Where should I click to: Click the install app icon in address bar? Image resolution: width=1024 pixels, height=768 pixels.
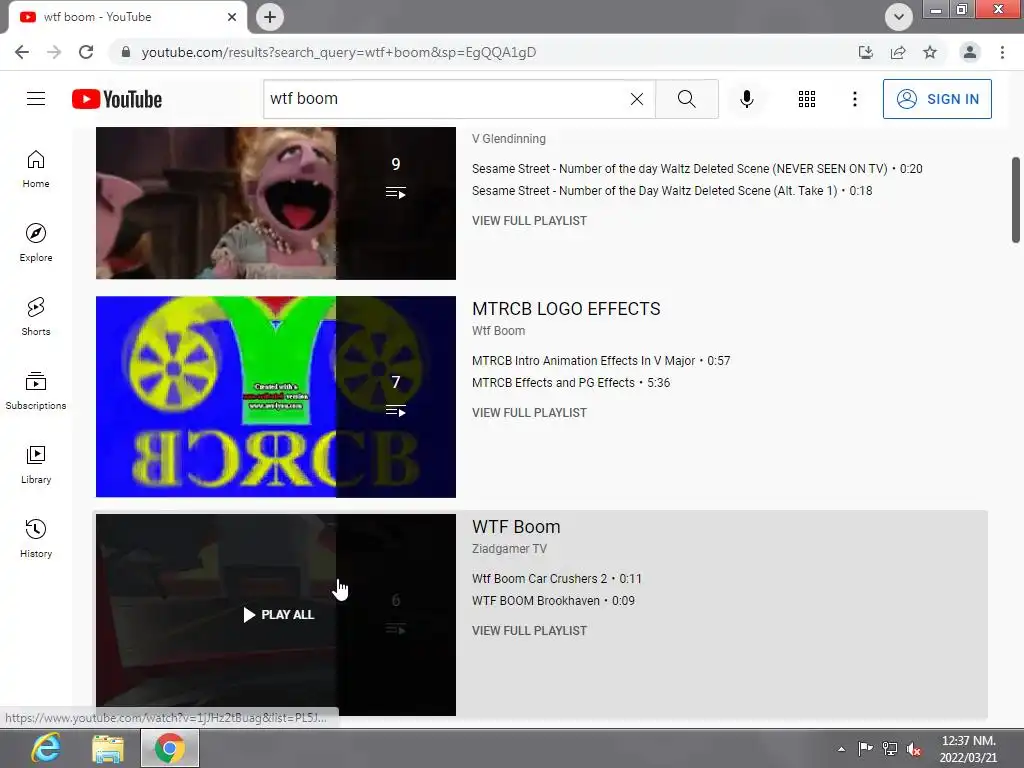866,52
